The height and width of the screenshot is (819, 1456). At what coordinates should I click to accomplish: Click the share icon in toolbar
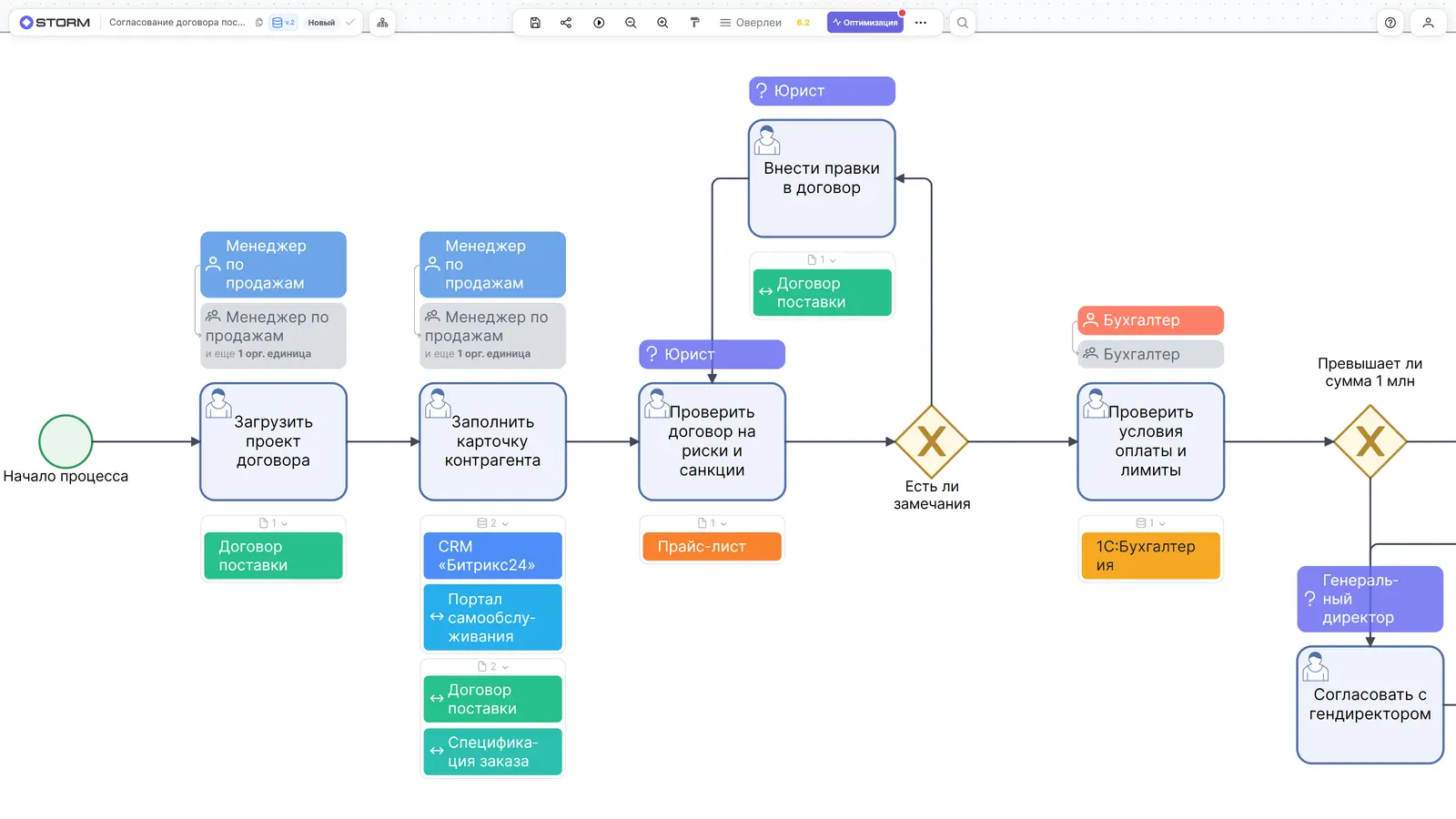click(x=566, y=23)
